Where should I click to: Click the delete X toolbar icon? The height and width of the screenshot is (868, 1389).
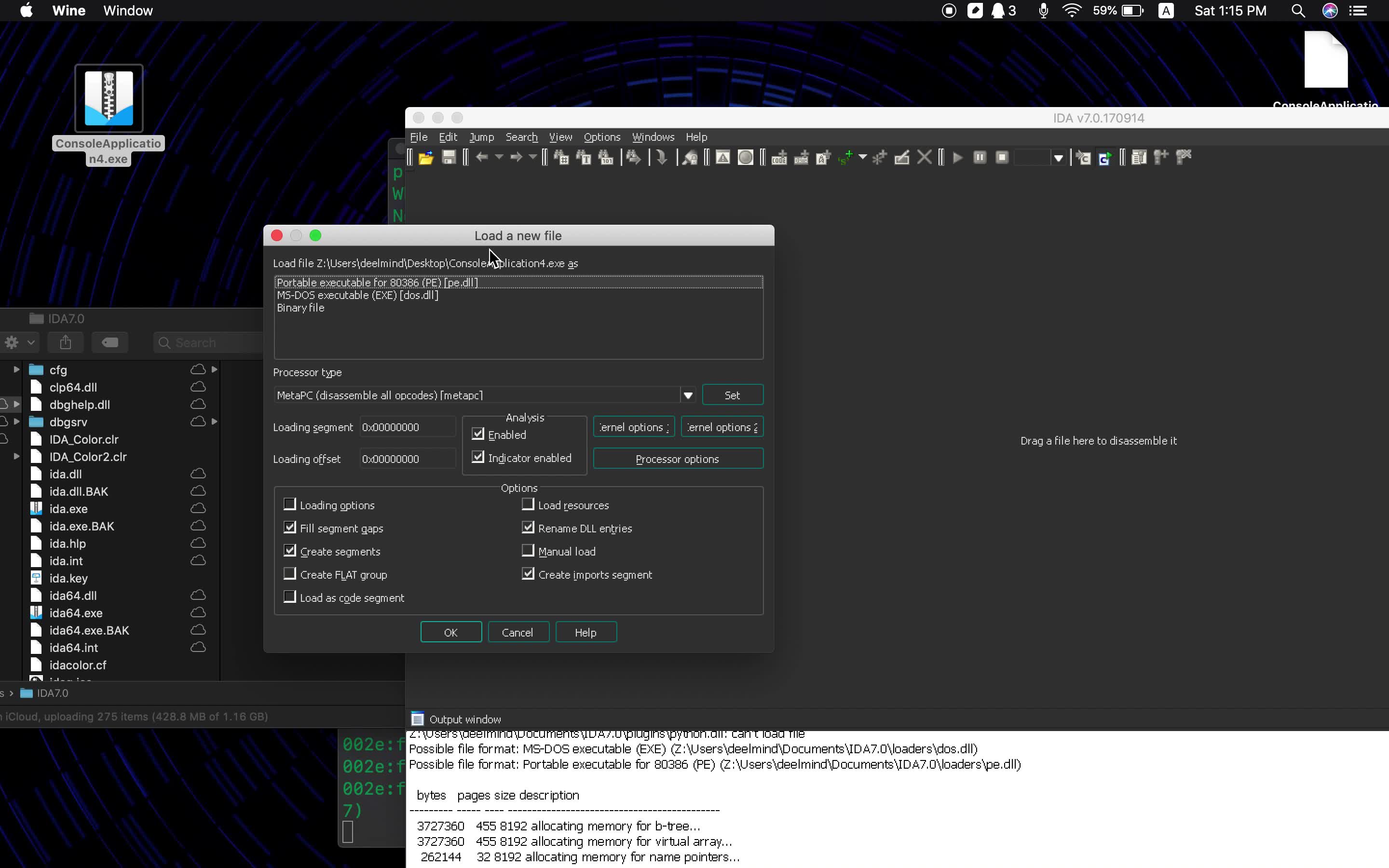[924, 158]
